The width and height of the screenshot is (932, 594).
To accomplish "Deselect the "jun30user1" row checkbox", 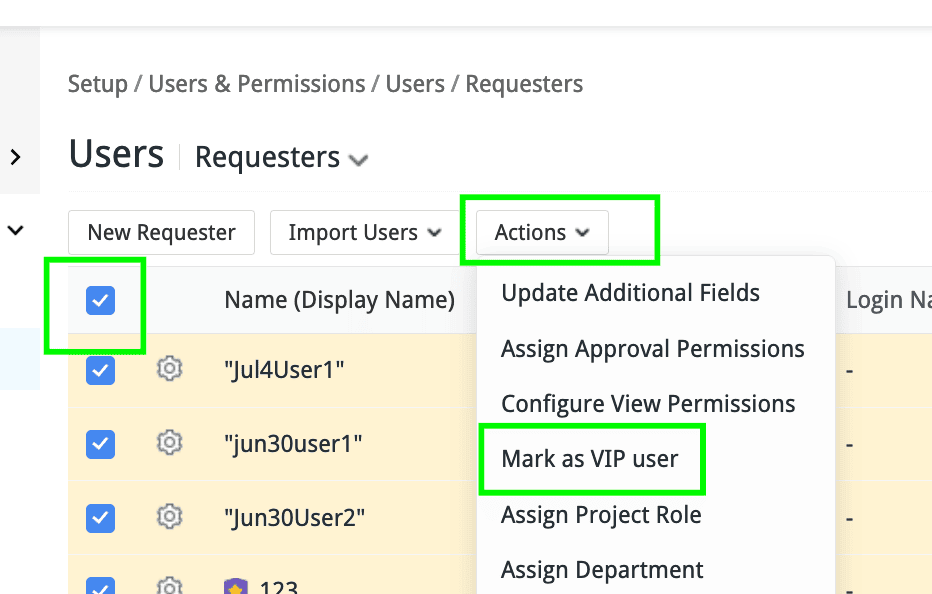I will point(101,443).
